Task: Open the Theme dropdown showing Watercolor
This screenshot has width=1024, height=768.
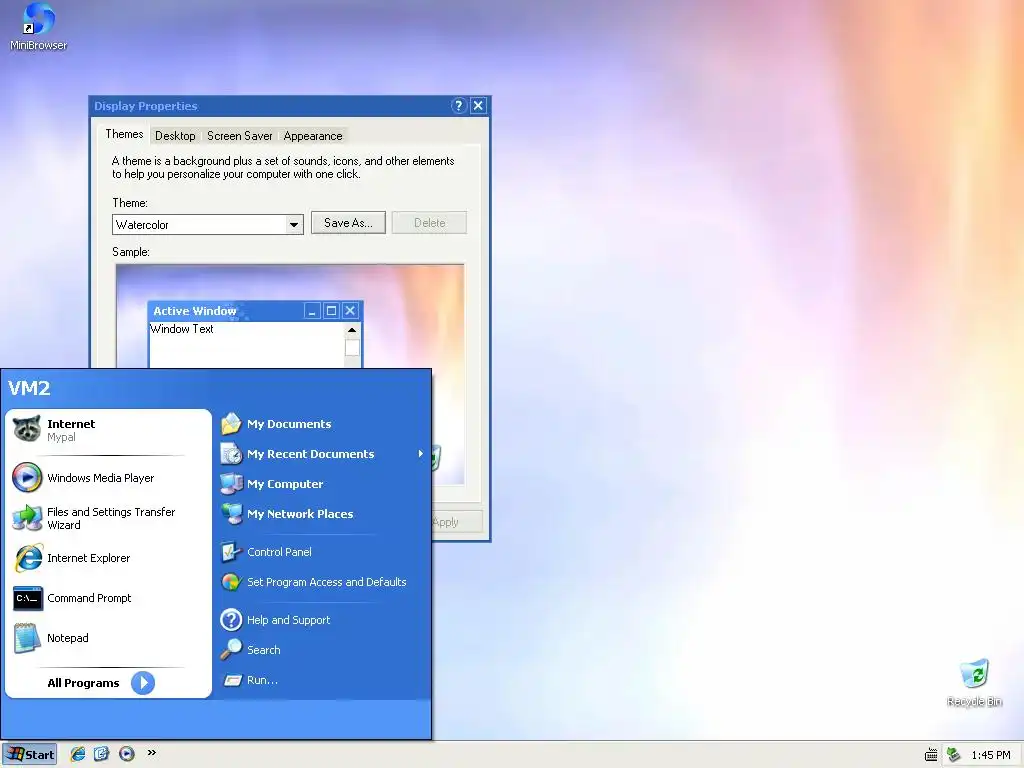Action: tap(294, 225)
